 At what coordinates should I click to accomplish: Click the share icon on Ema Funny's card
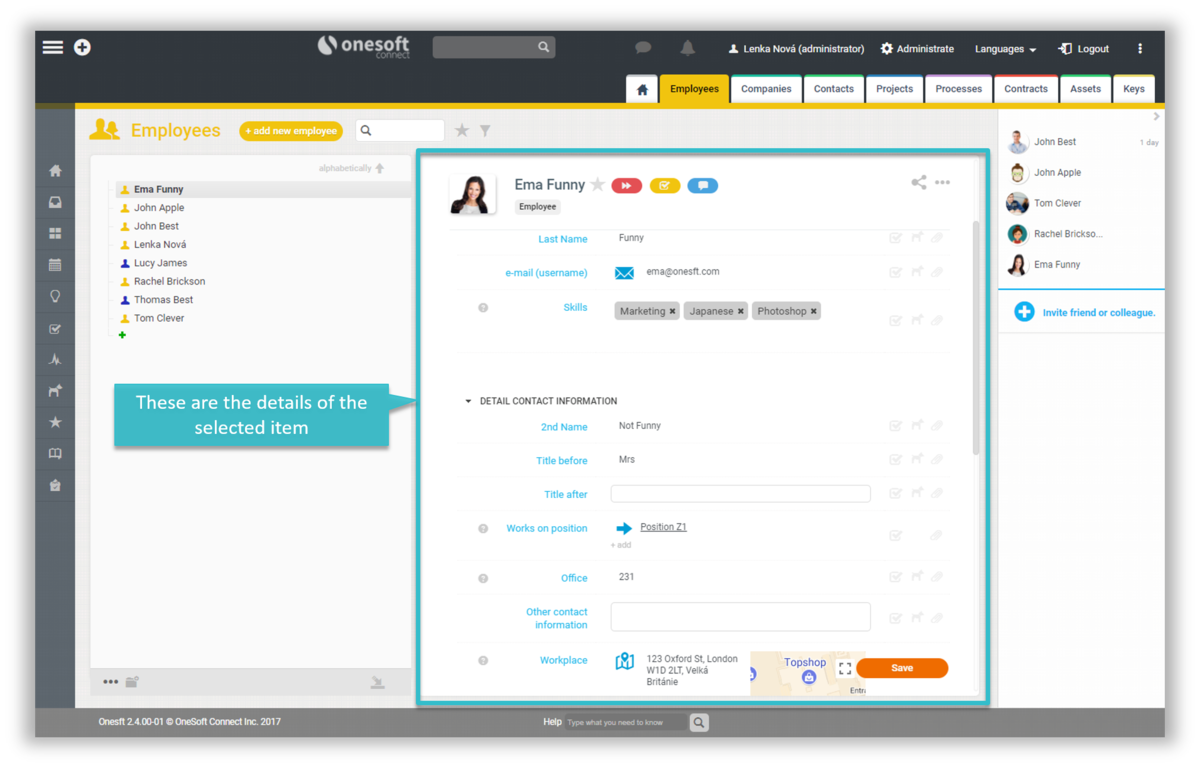(918, 182)
